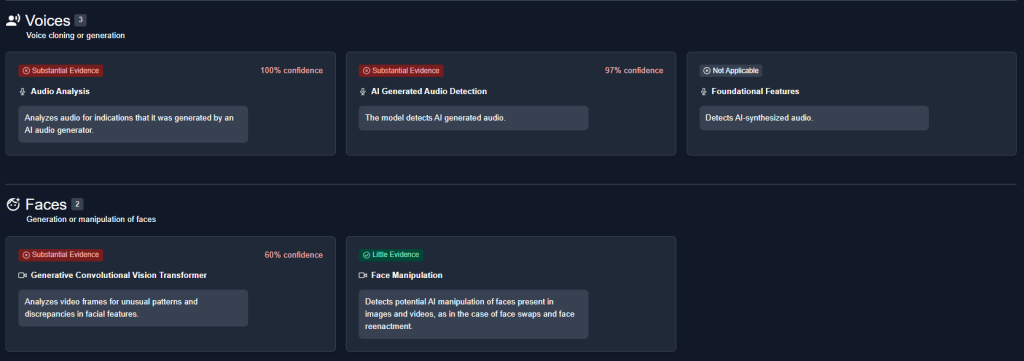Click camera icon beside Generative Convolutional Vision Transformer
Screen dimensions: 1024x361
(23, 275)
